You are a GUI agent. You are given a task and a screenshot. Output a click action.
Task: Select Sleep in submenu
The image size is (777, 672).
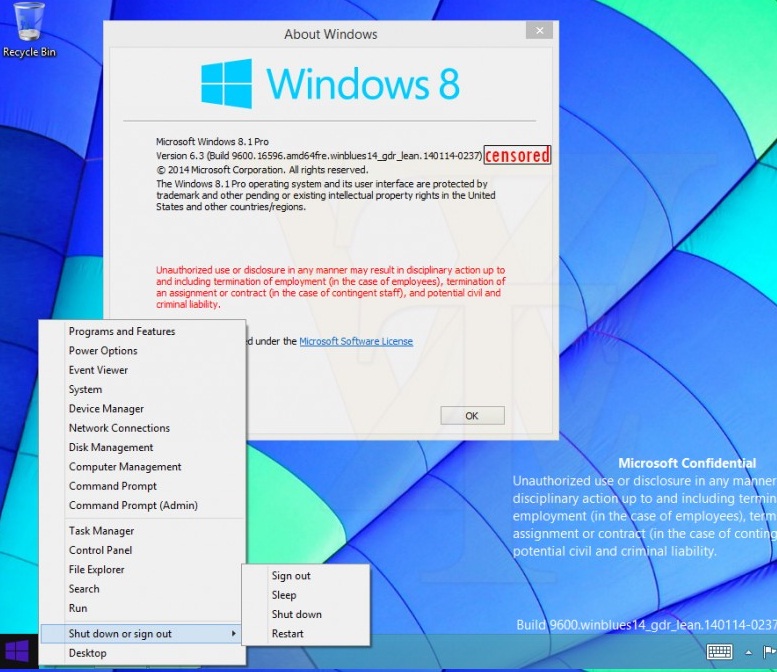pyautogui.click(x=306, y=595)
